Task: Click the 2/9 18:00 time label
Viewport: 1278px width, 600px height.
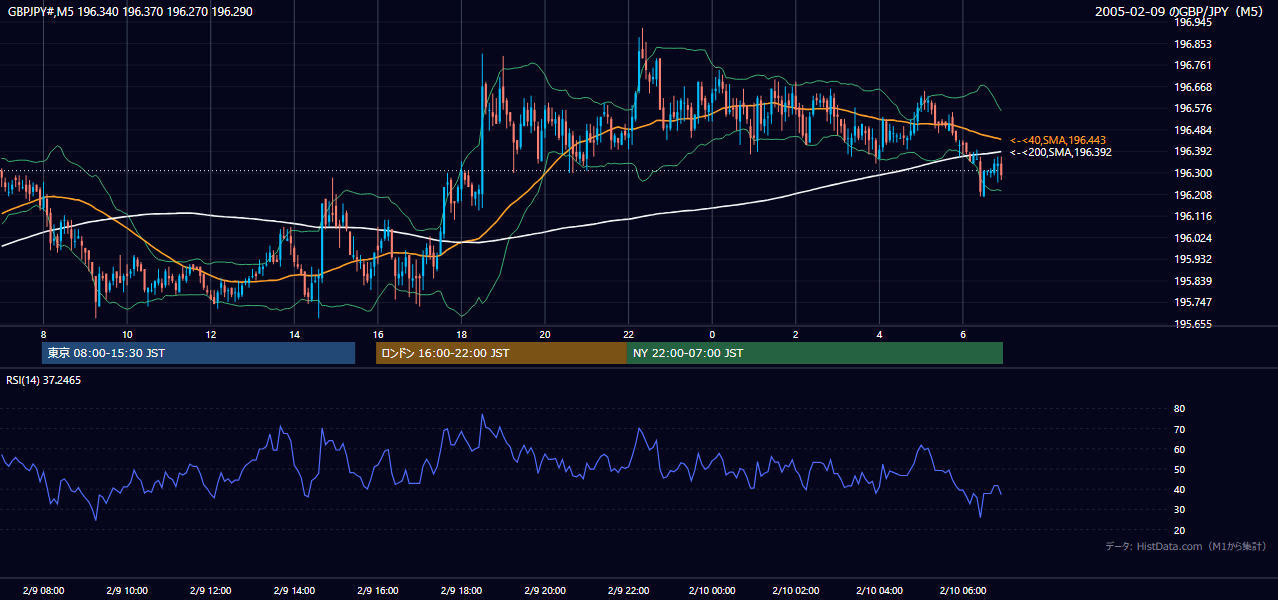Action: (x=461, y=590)
